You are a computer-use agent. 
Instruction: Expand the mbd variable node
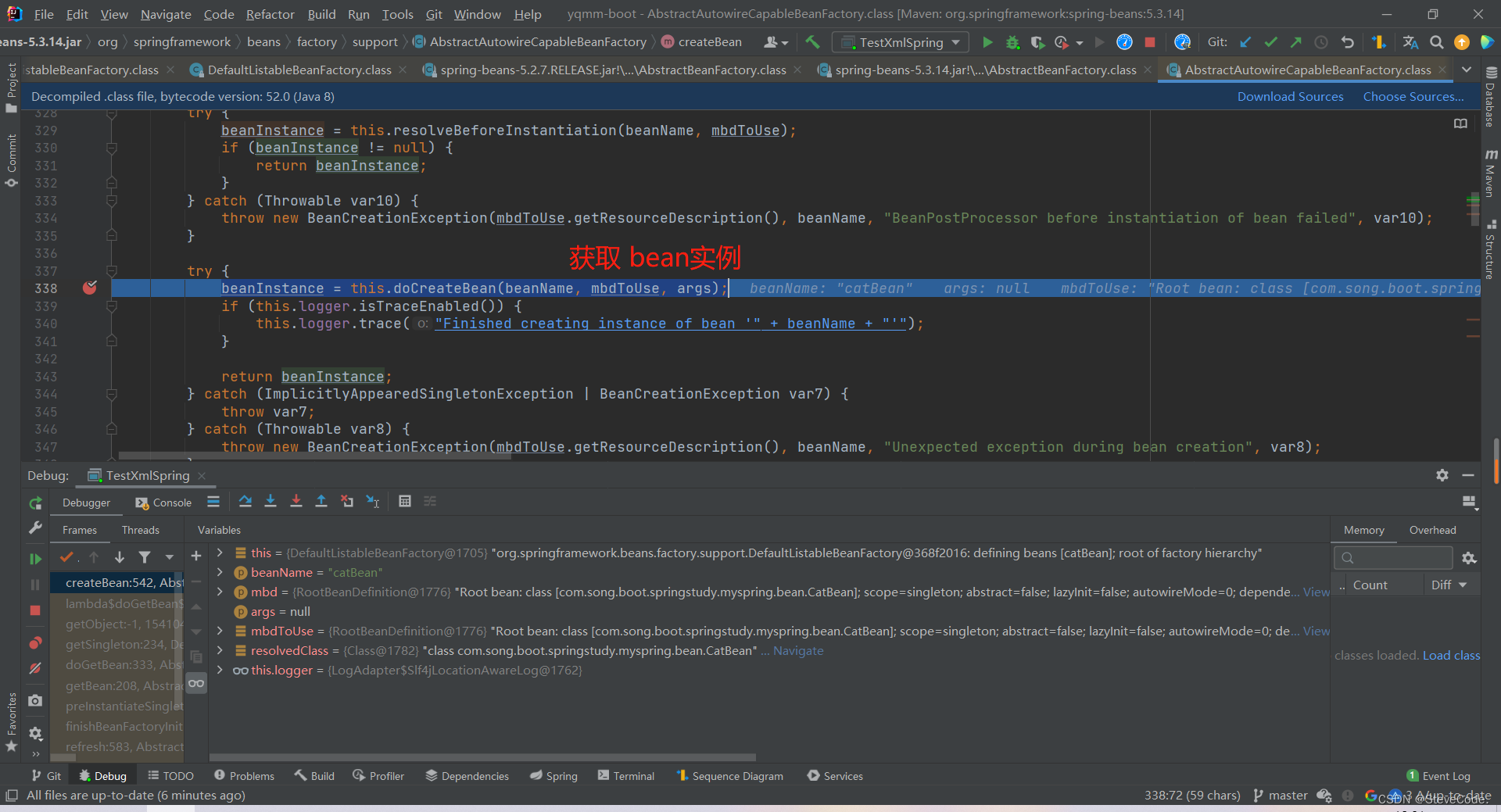pyautogui.click(x=220, y=592)
